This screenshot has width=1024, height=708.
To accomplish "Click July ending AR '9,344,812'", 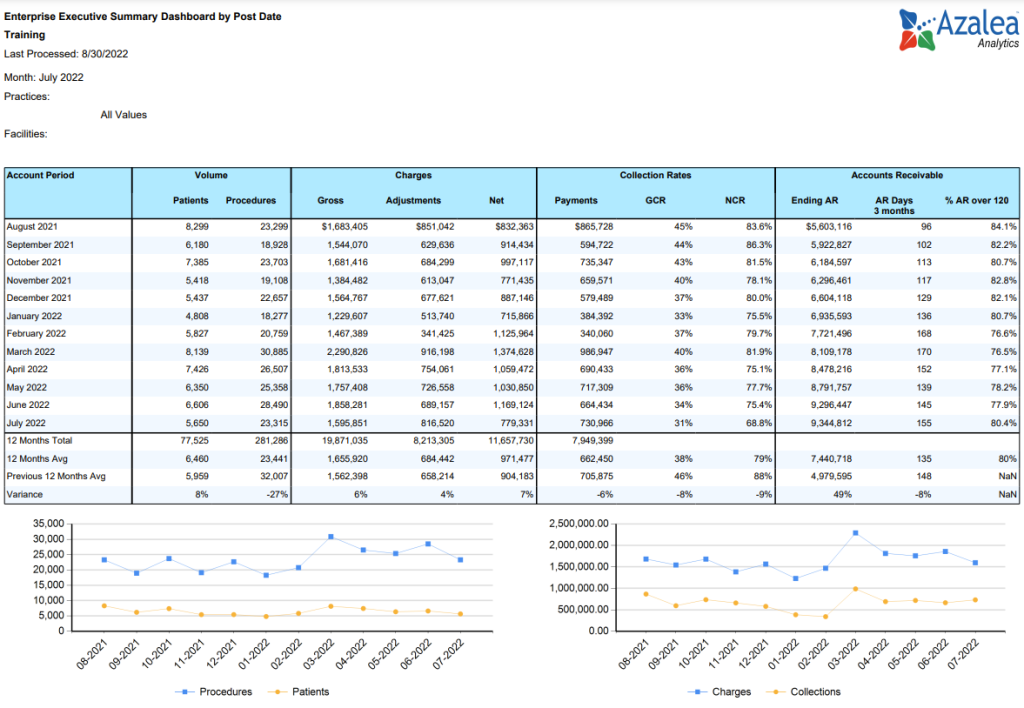I will (831, 423).
